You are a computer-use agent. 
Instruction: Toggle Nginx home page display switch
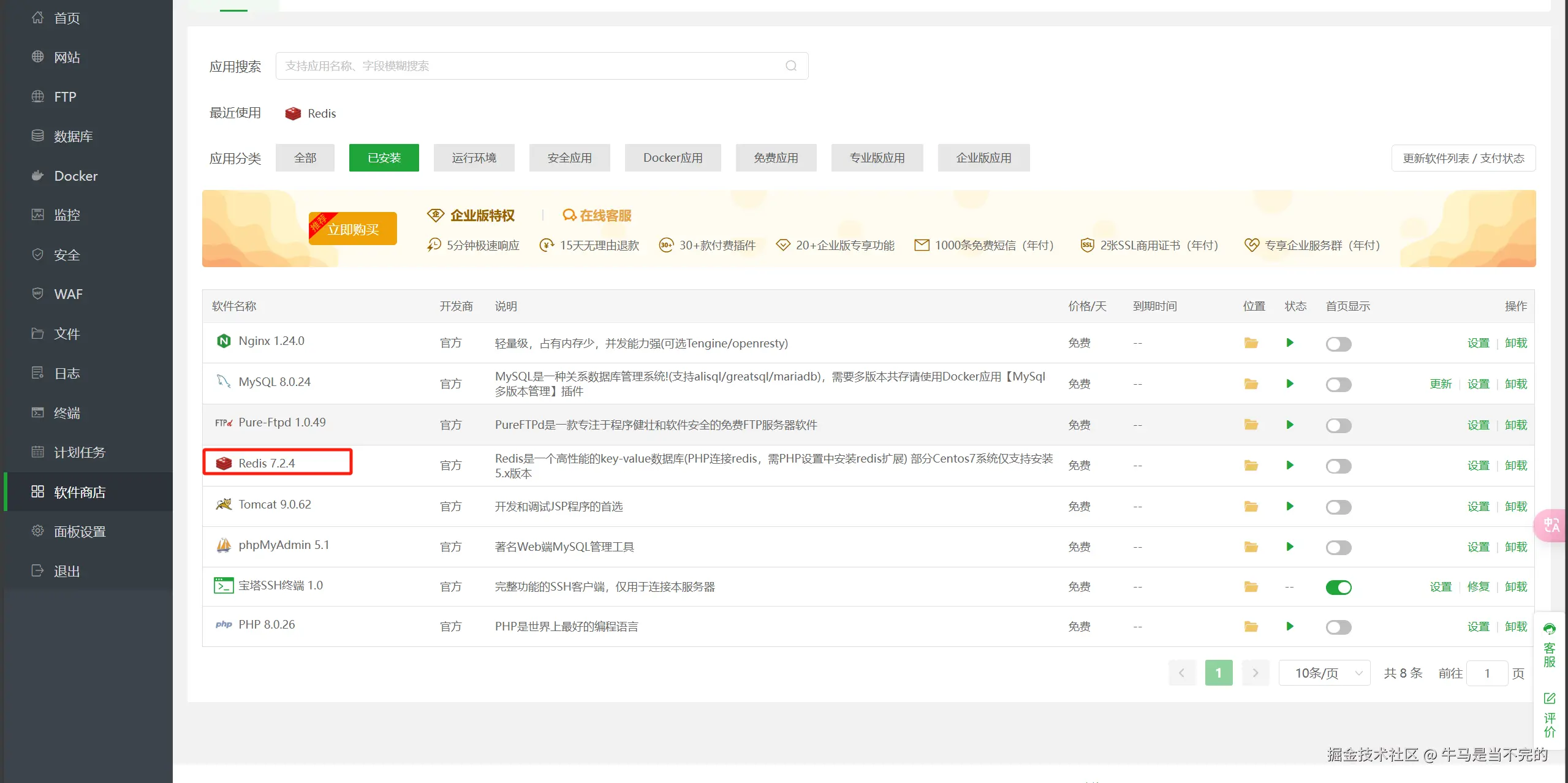coord(1338,344)
